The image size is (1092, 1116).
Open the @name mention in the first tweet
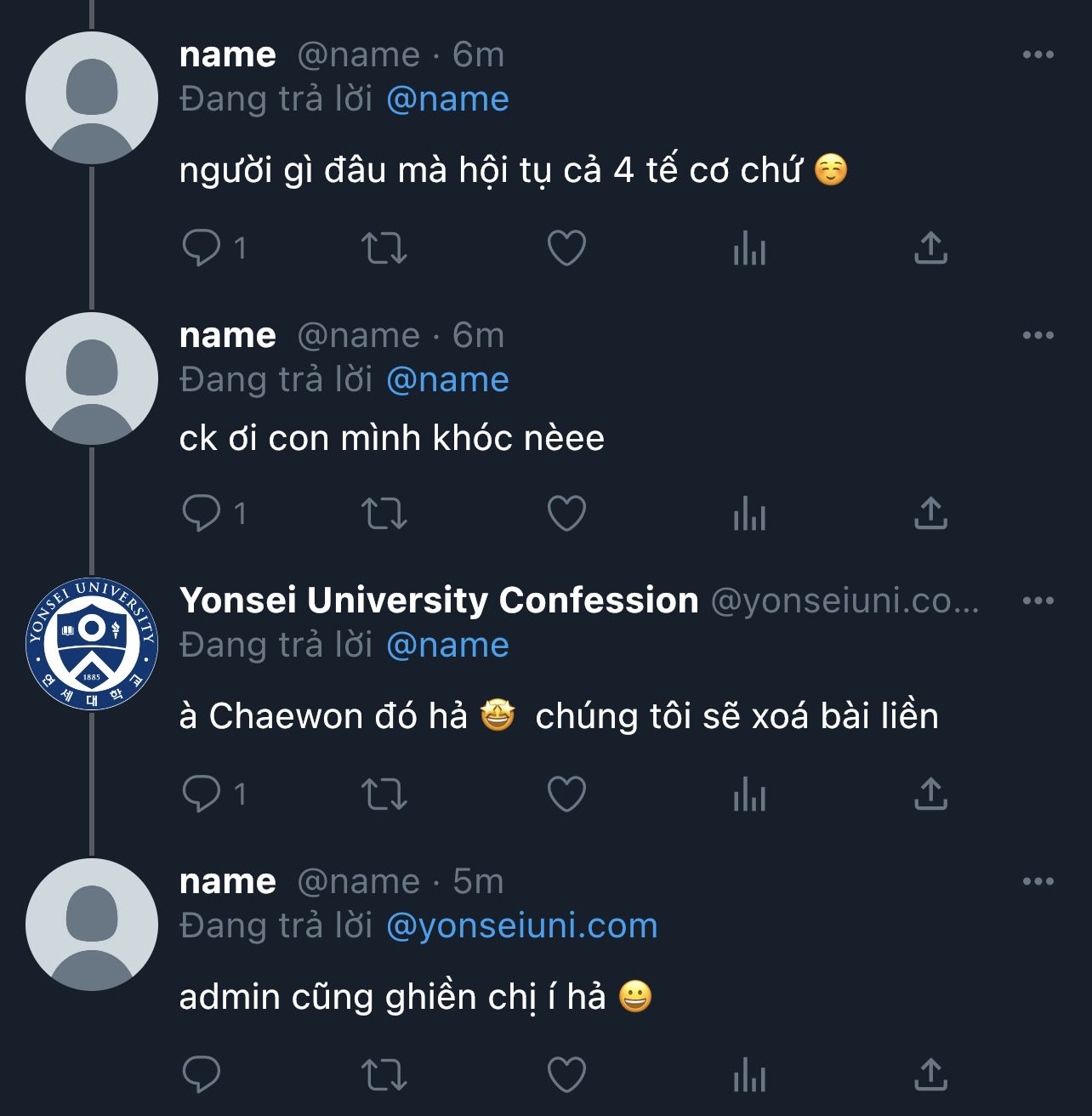point(447,100)
